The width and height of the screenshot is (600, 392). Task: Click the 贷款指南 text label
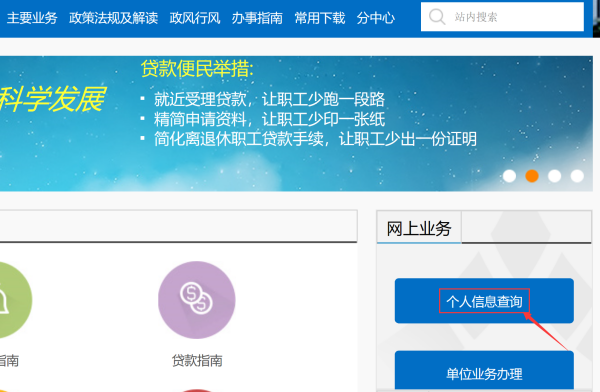tap(197, 361)
